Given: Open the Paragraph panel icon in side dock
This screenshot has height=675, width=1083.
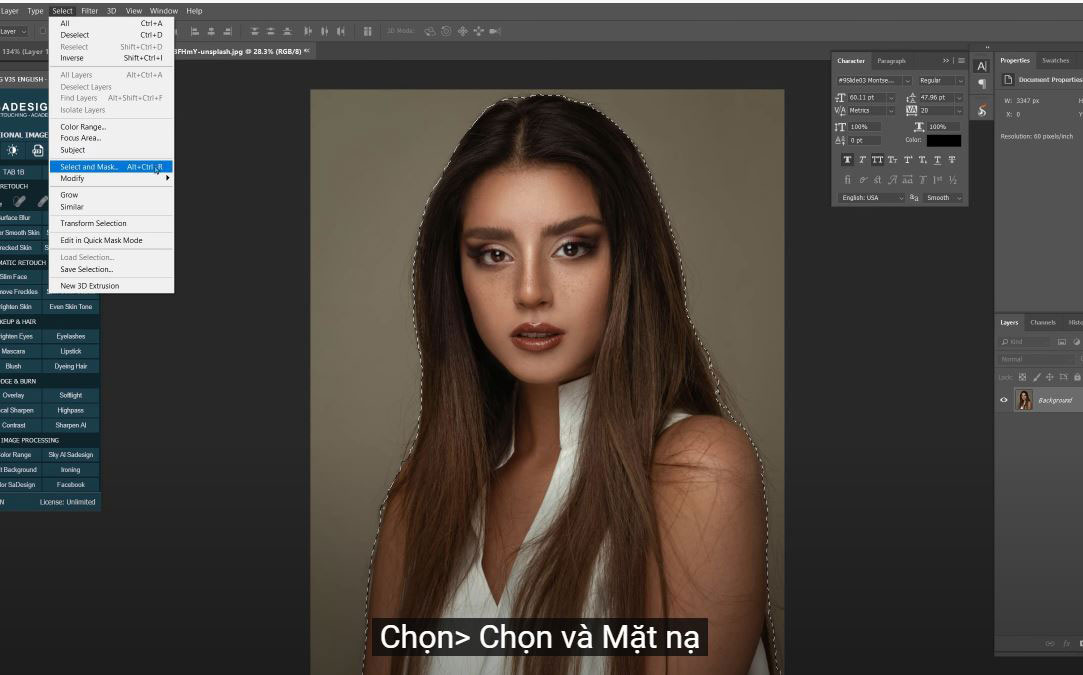Looking at the screenshot, I should [982, 84].
